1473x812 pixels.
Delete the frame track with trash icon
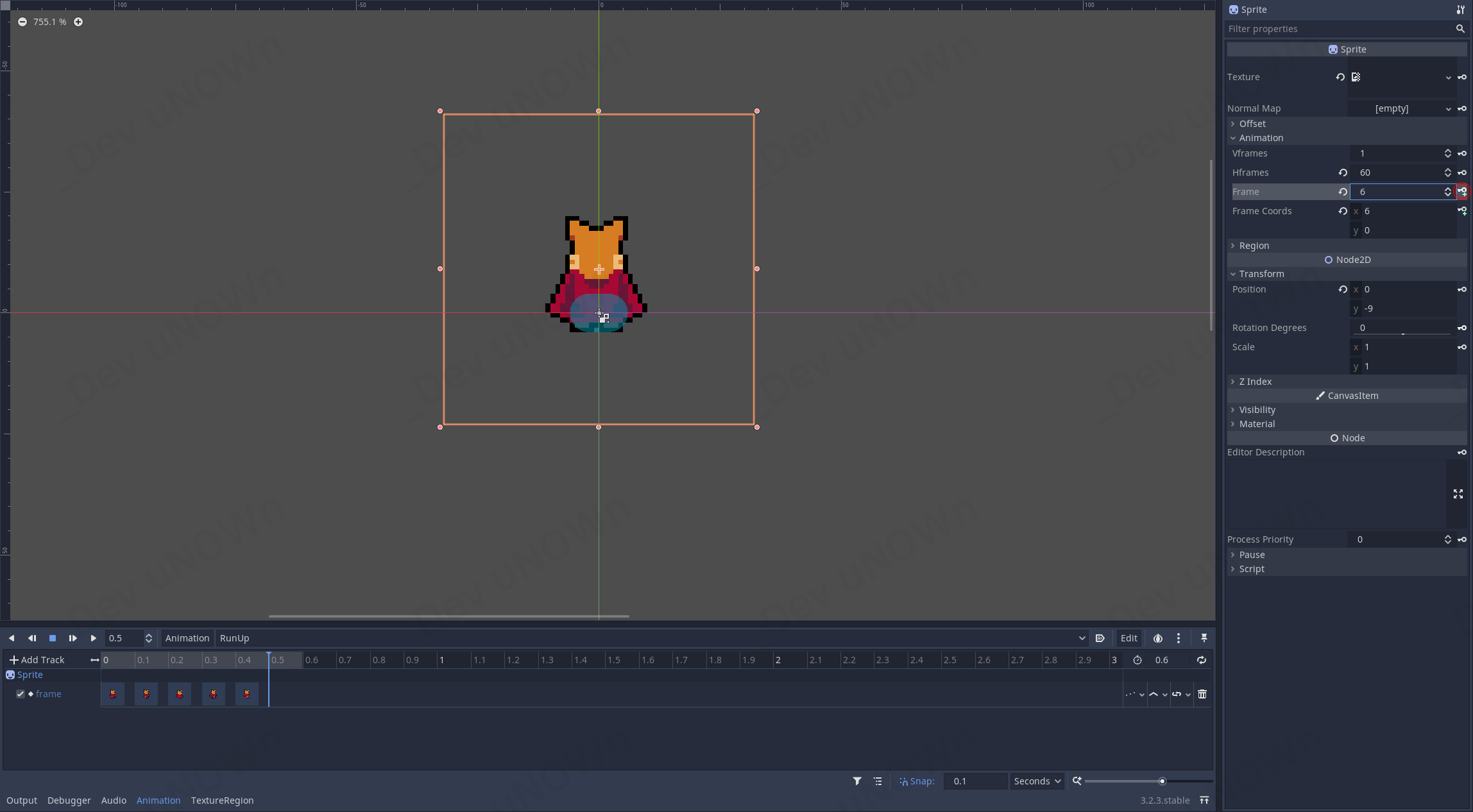point(1202,694)
